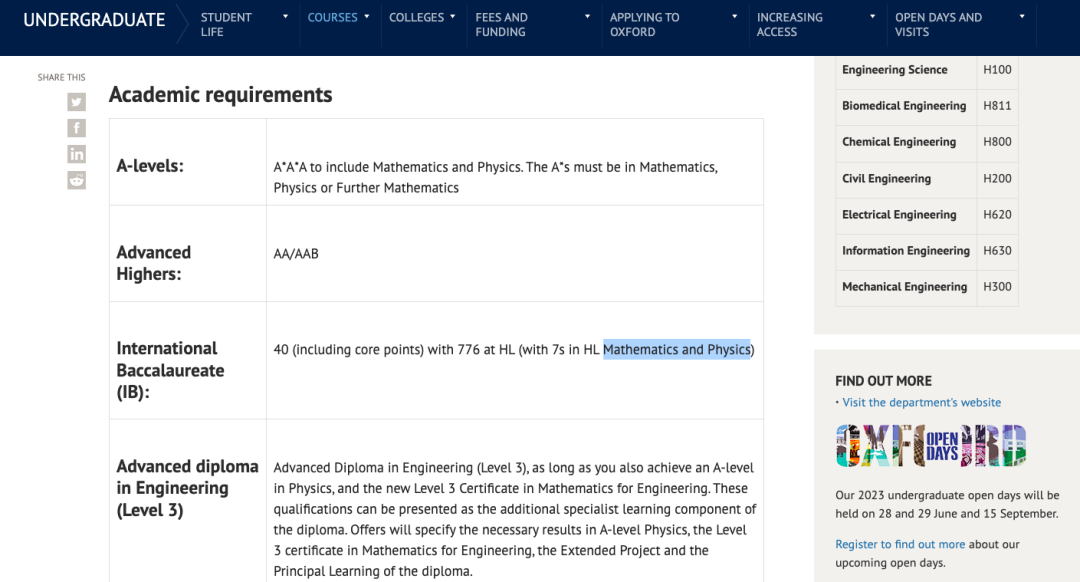Viewport: 1080px width, 582px height.
Task: Open the Fees and Funding arrow
Action: (x=588, y=17)
